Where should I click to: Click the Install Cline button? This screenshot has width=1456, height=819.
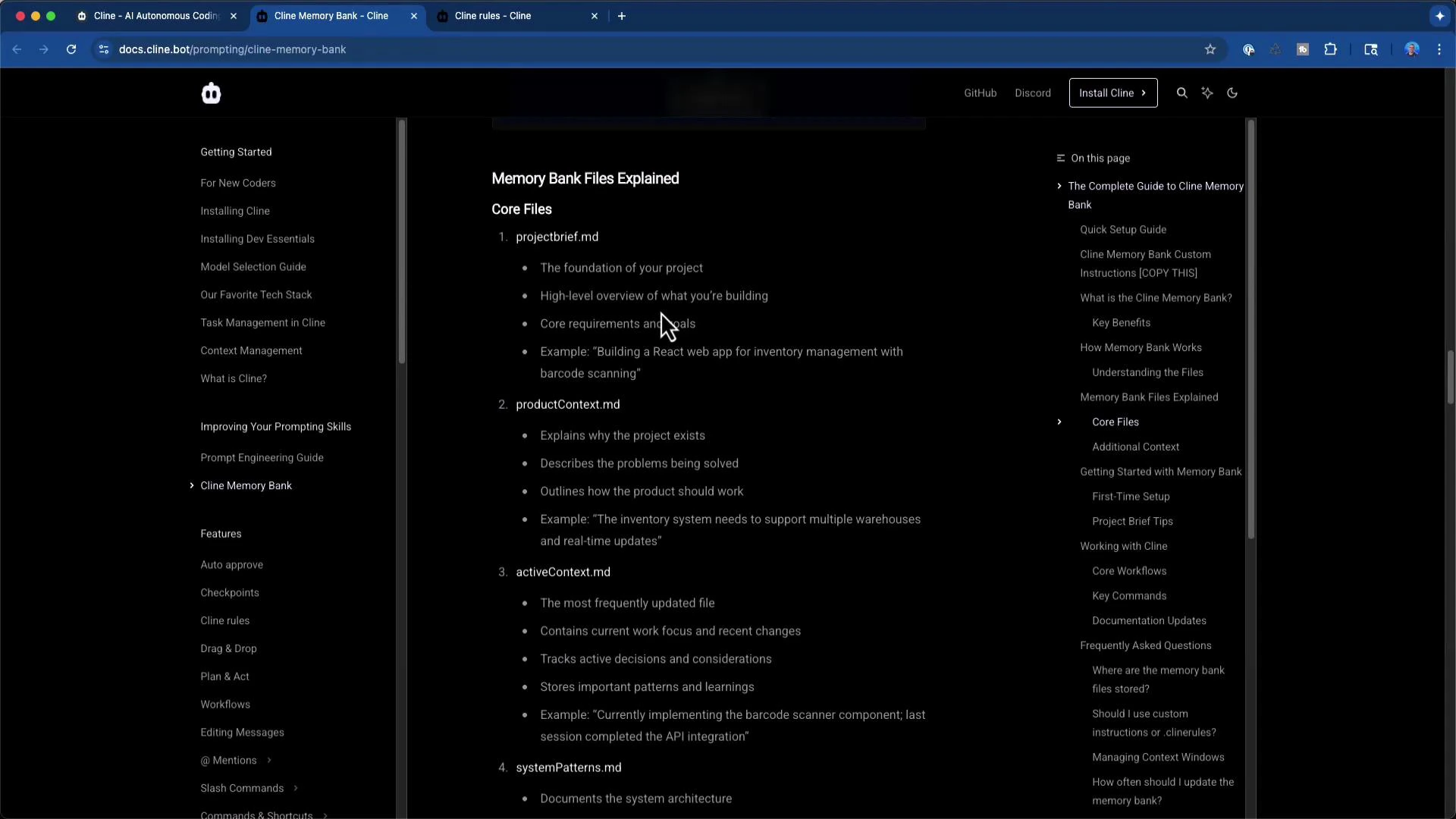click(1112, 93)
